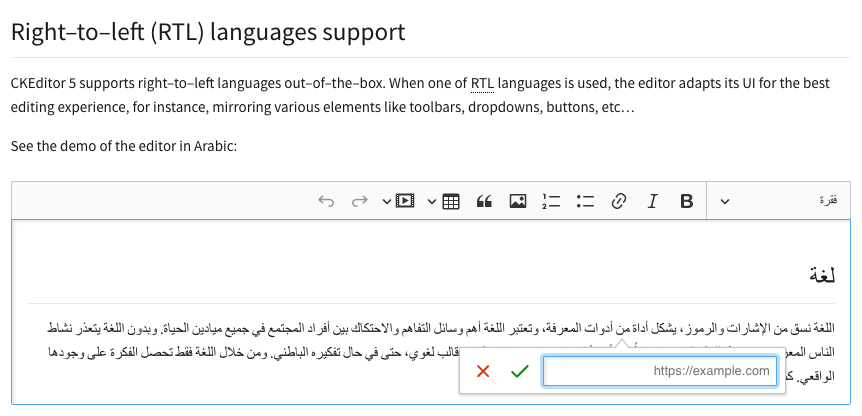
Task: Open the media embed dropdown arrow
Action: (x=387, y=202)
